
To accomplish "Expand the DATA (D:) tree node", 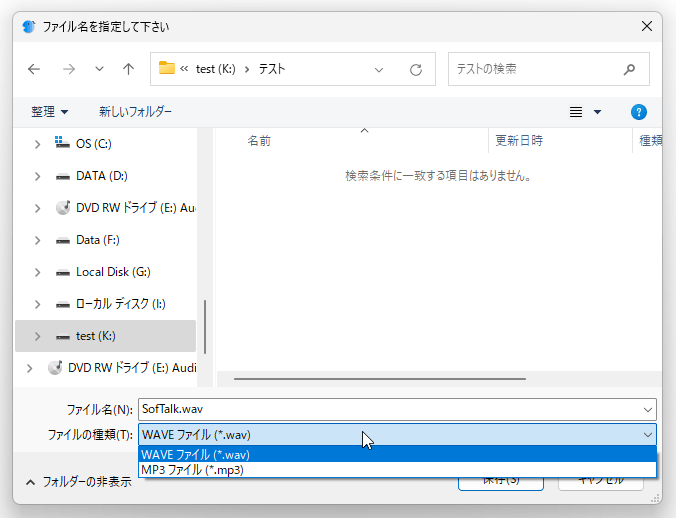I will 38,176.
